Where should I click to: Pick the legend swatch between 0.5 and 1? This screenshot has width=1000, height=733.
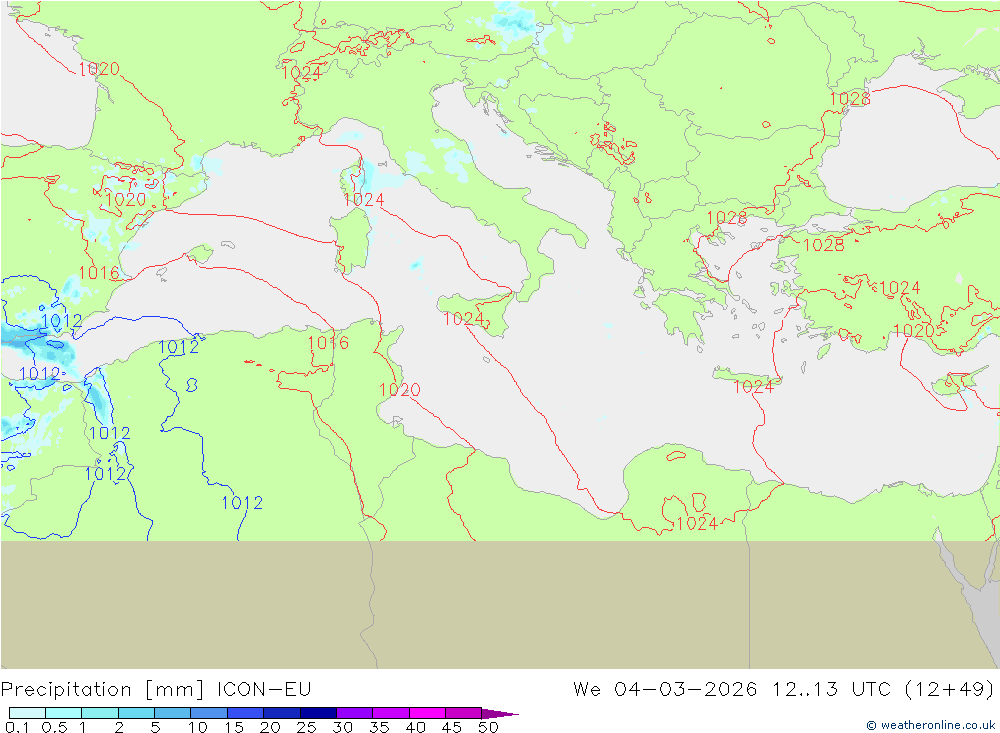63,713
